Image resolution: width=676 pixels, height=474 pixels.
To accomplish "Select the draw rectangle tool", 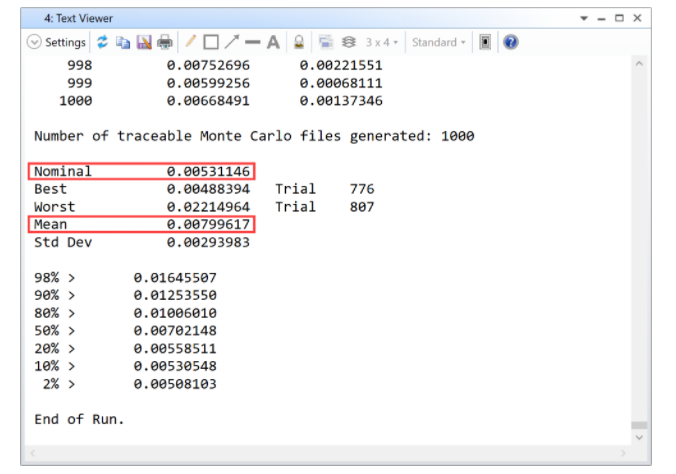I will (x=211, y=42).
